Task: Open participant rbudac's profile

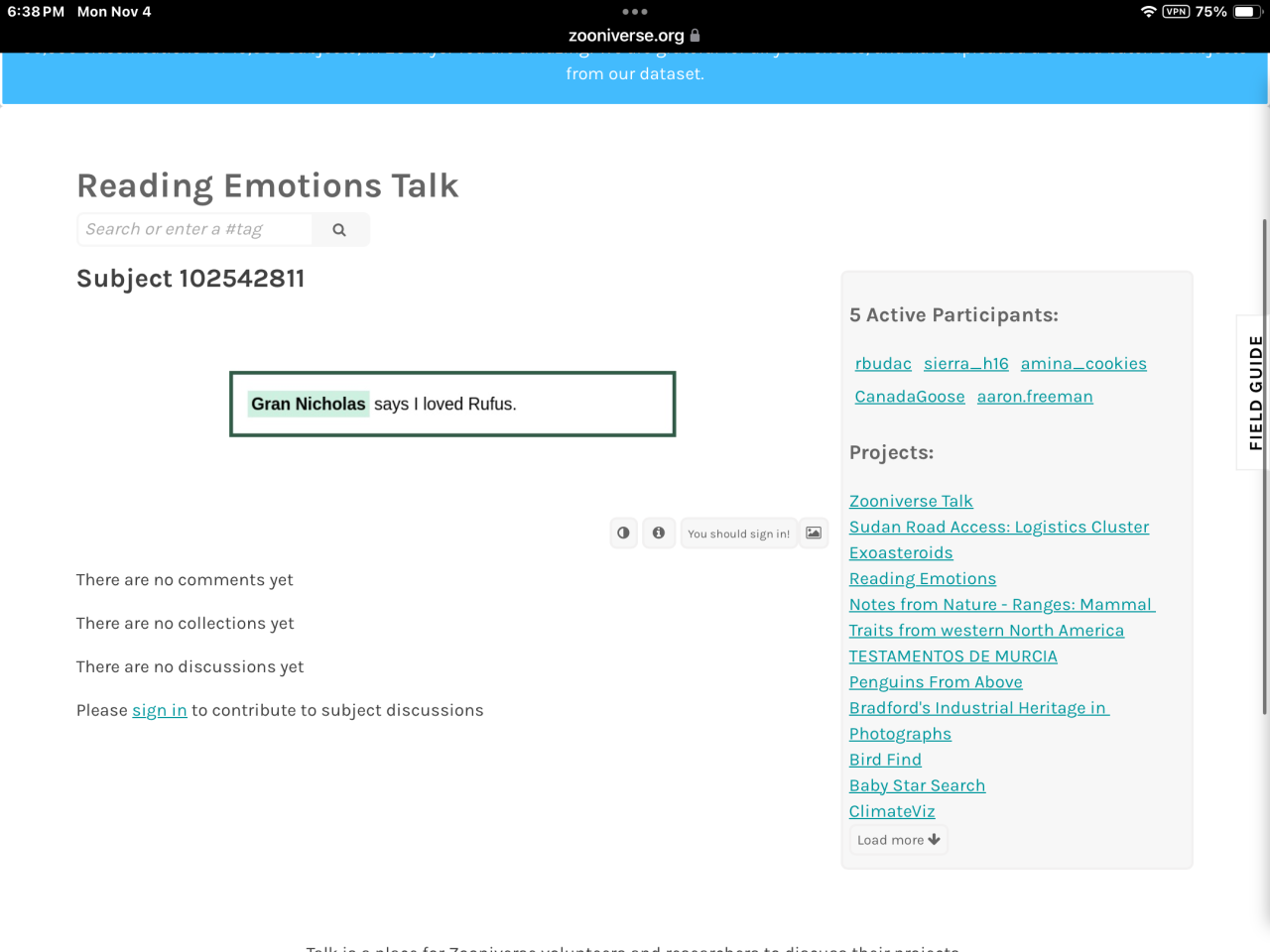Action: click(x=883, y=364)
